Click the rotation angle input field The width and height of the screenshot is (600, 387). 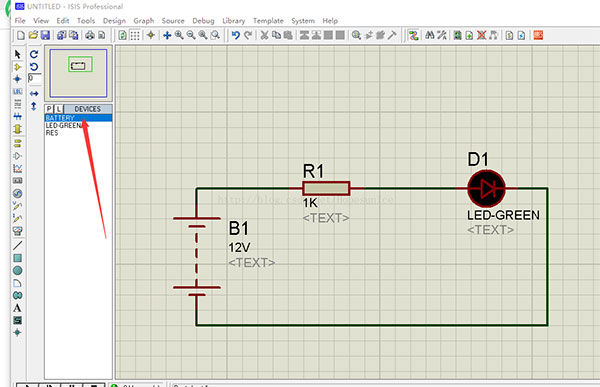point(34,78)
